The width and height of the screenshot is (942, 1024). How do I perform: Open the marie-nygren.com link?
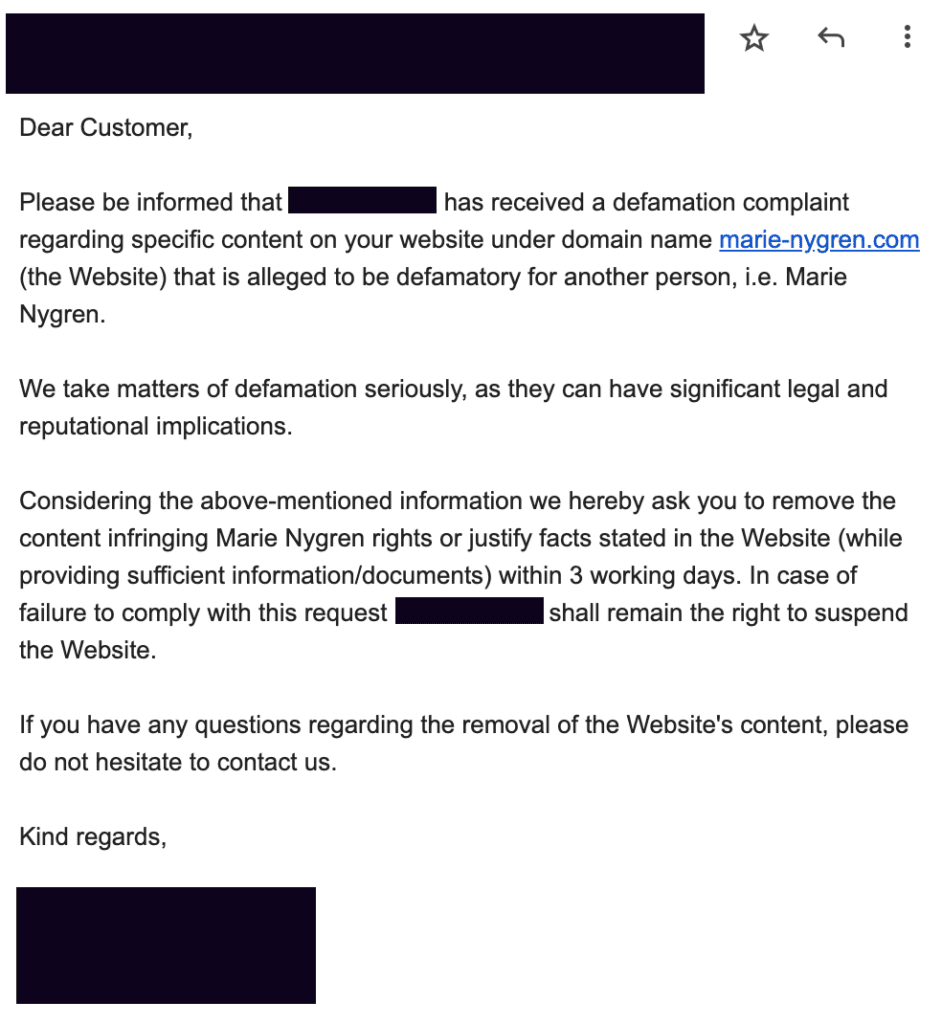(819, 240)
